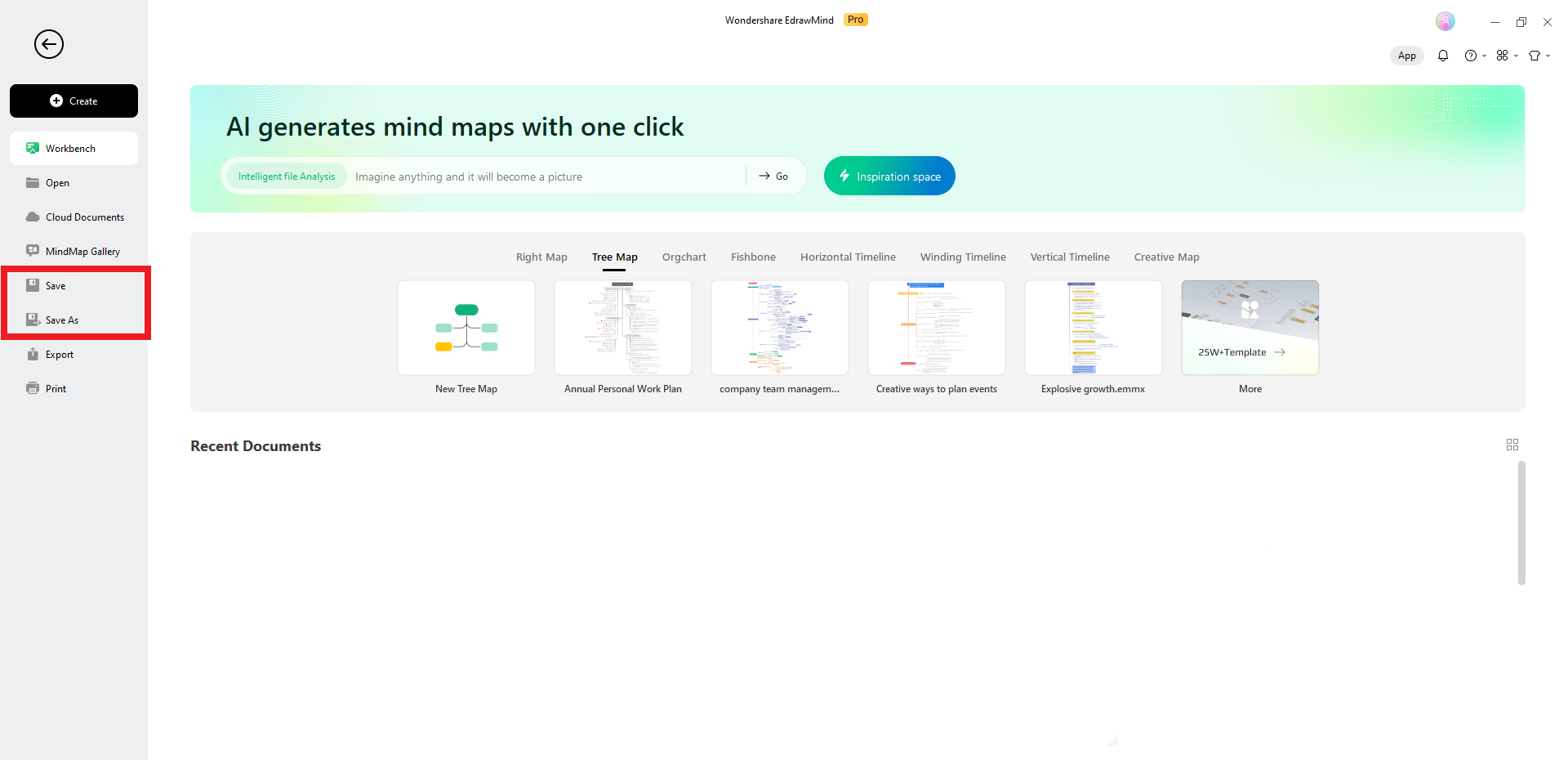
Task: Restore down the EdrawMind window
Action: click(x=1521, y=22)
